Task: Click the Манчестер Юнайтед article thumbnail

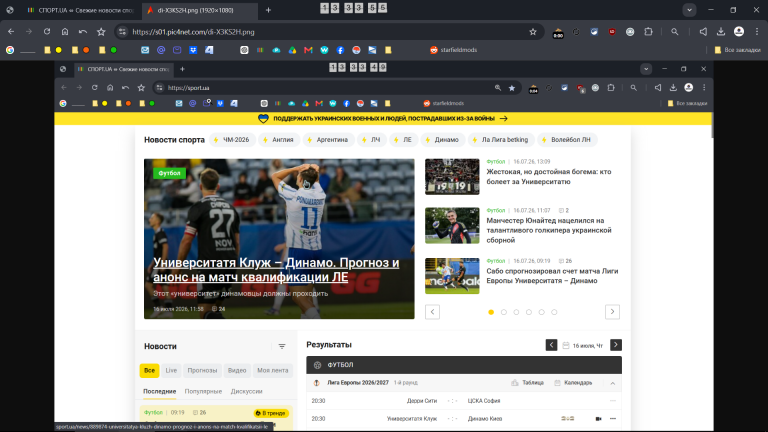Action: coord(452,226)
